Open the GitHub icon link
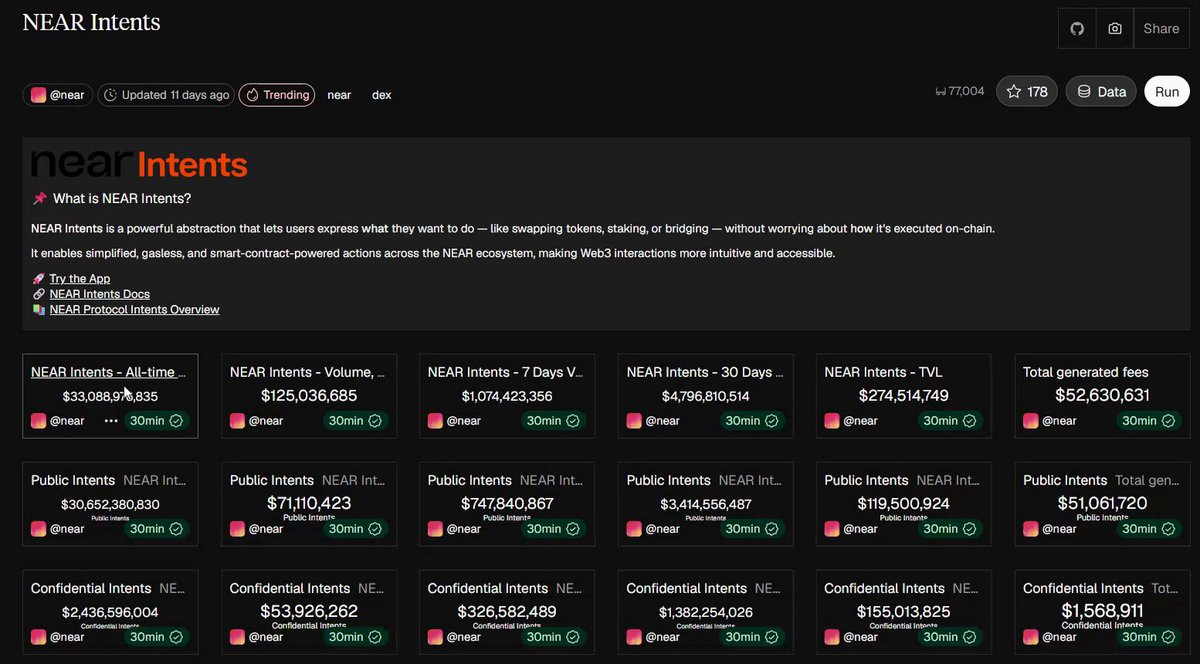 1077,29
